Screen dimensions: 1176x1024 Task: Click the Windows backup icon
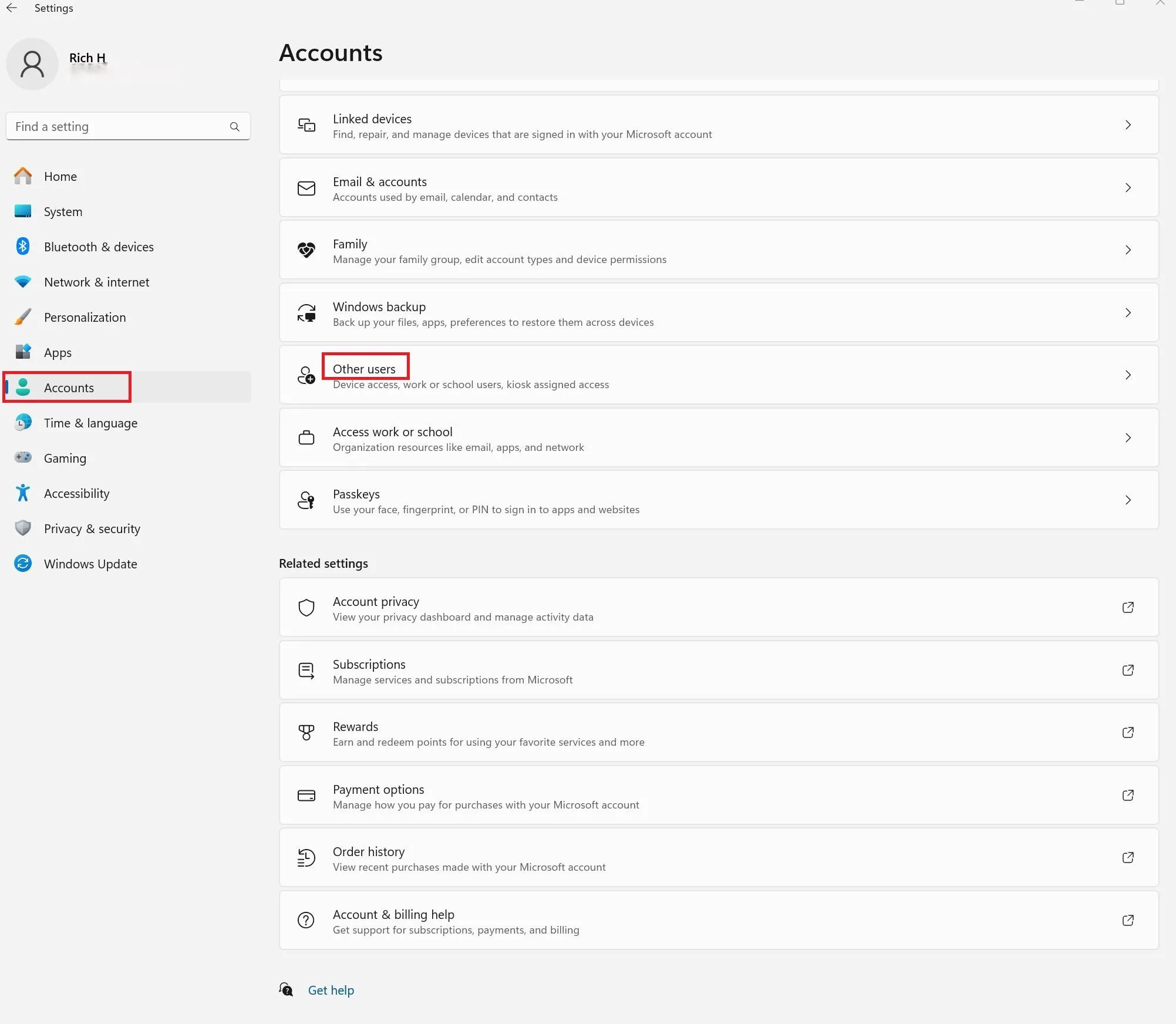pos(306,313)
